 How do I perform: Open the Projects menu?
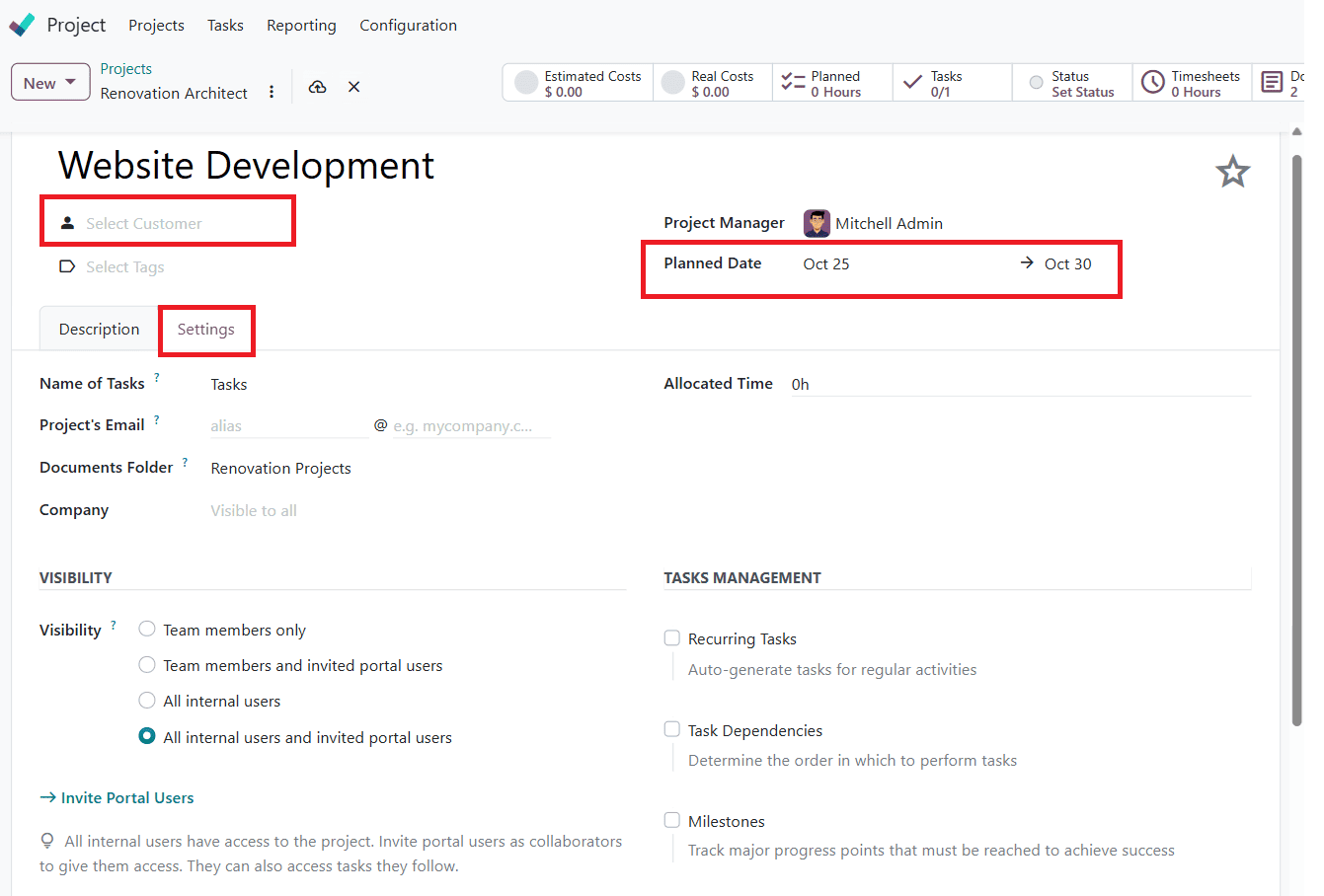[156, 26]
